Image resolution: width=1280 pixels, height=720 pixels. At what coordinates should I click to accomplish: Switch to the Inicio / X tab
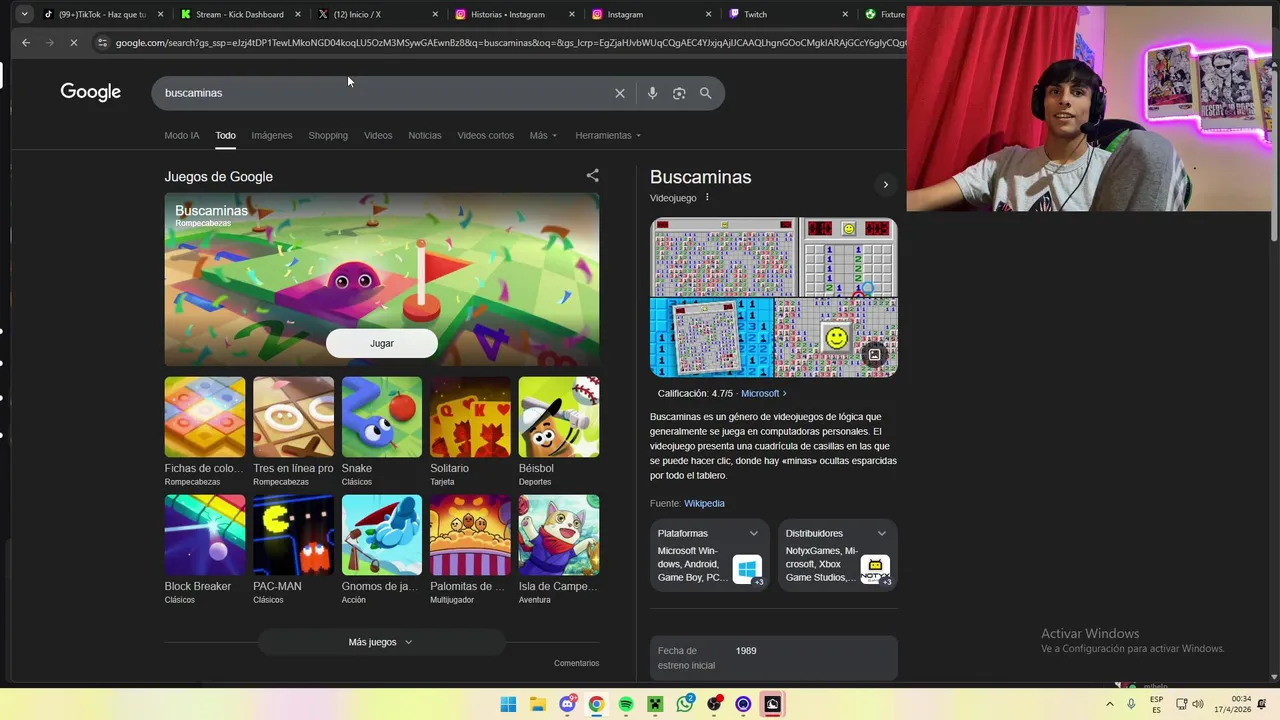[375, 14]
